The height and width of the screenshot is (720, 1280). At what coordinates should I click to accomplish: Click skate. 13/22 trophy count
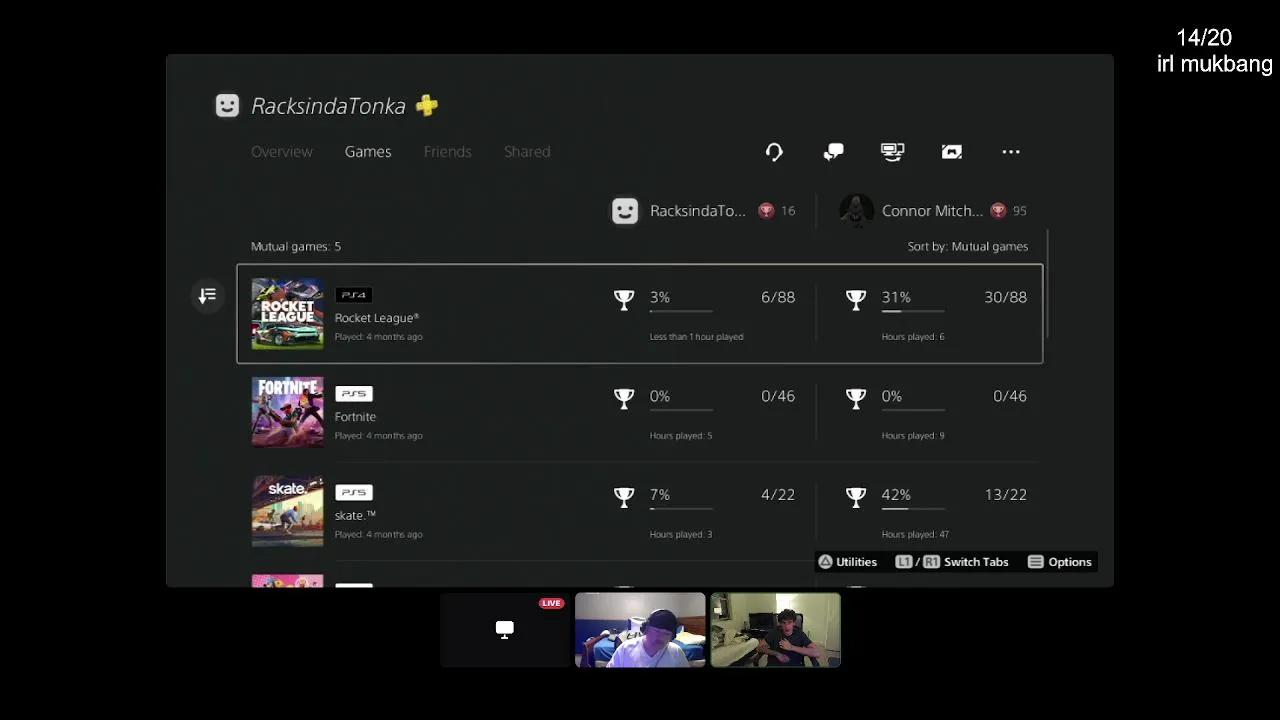pyautogui.click(x=1005, y=495)
